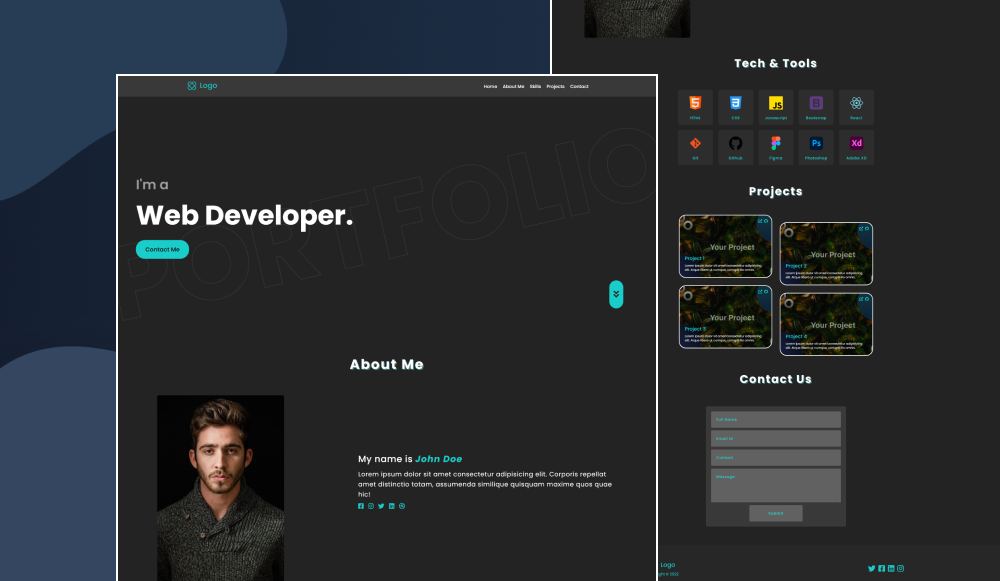
Task: Open Instagram from the footer social icons
Action: 900,567
